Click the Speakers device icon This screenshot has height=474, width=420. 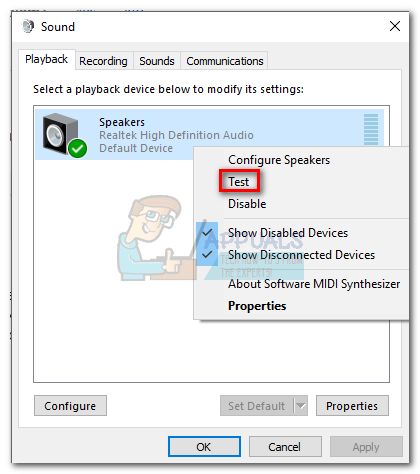[x=64, y=134]
